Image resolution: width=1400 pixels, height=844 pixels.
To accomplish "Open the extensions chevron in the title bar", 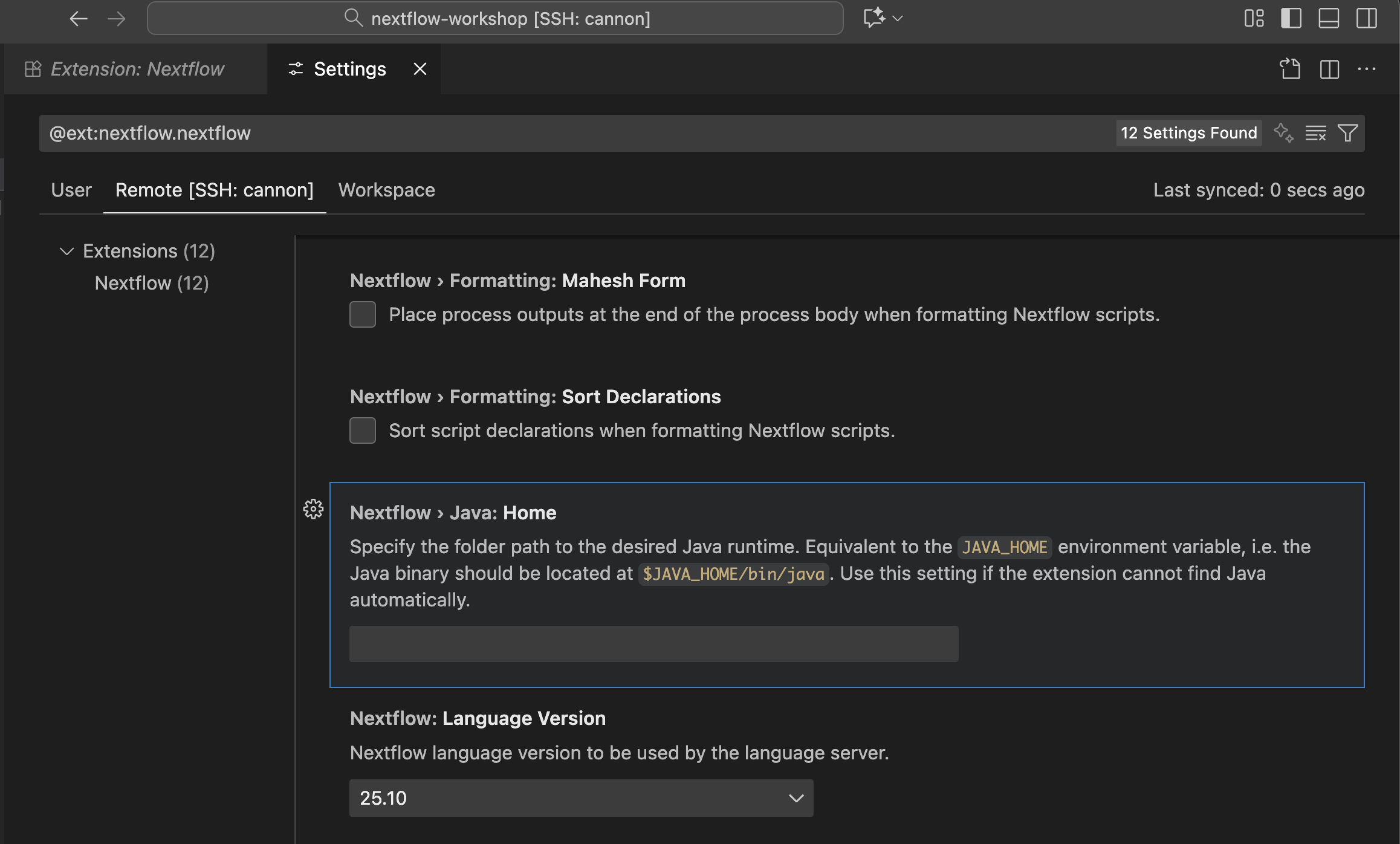I will click(897, 18).
